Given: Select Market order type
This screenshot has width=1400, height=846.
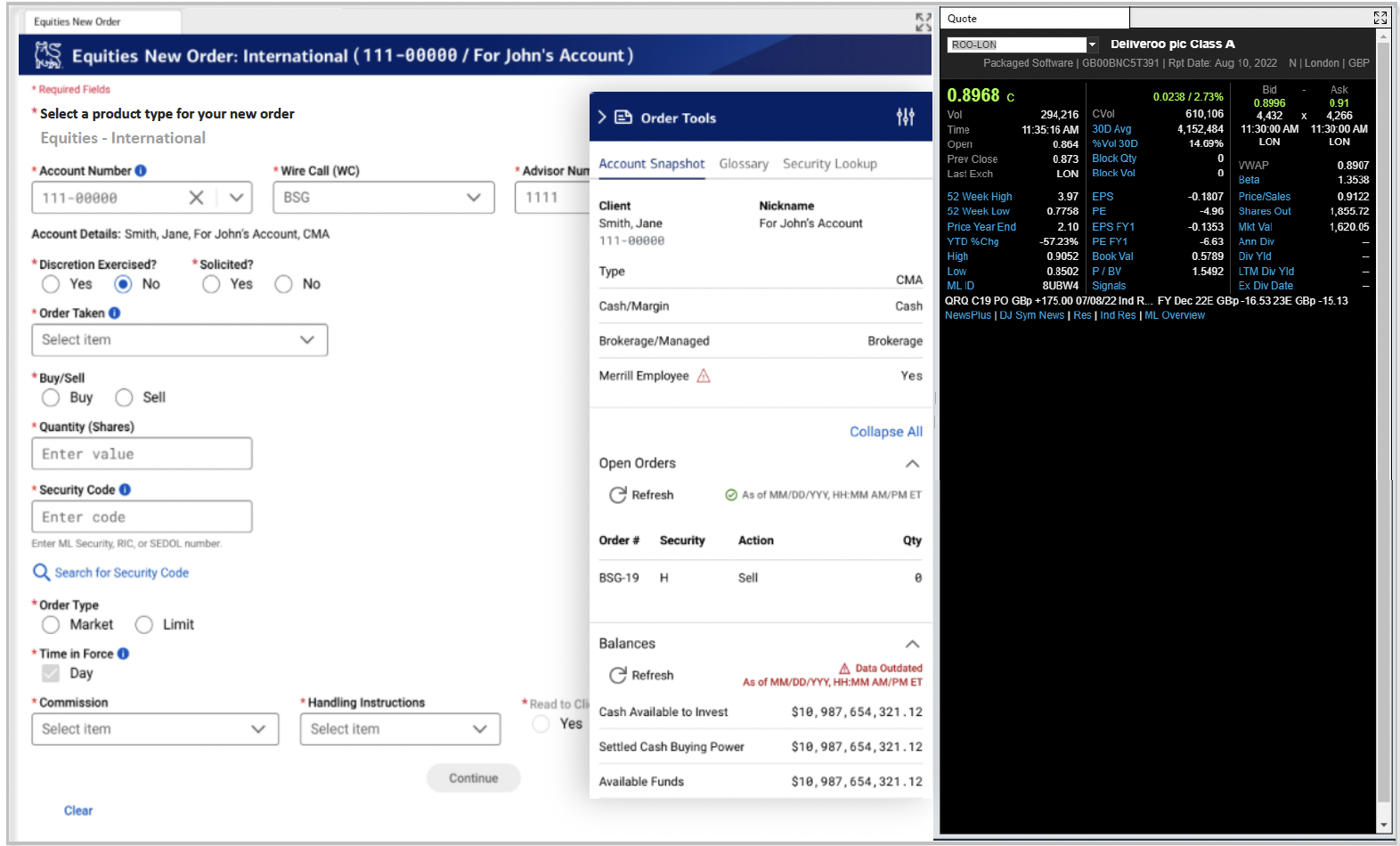Looking at the screenshot, I should coord(51,624).
